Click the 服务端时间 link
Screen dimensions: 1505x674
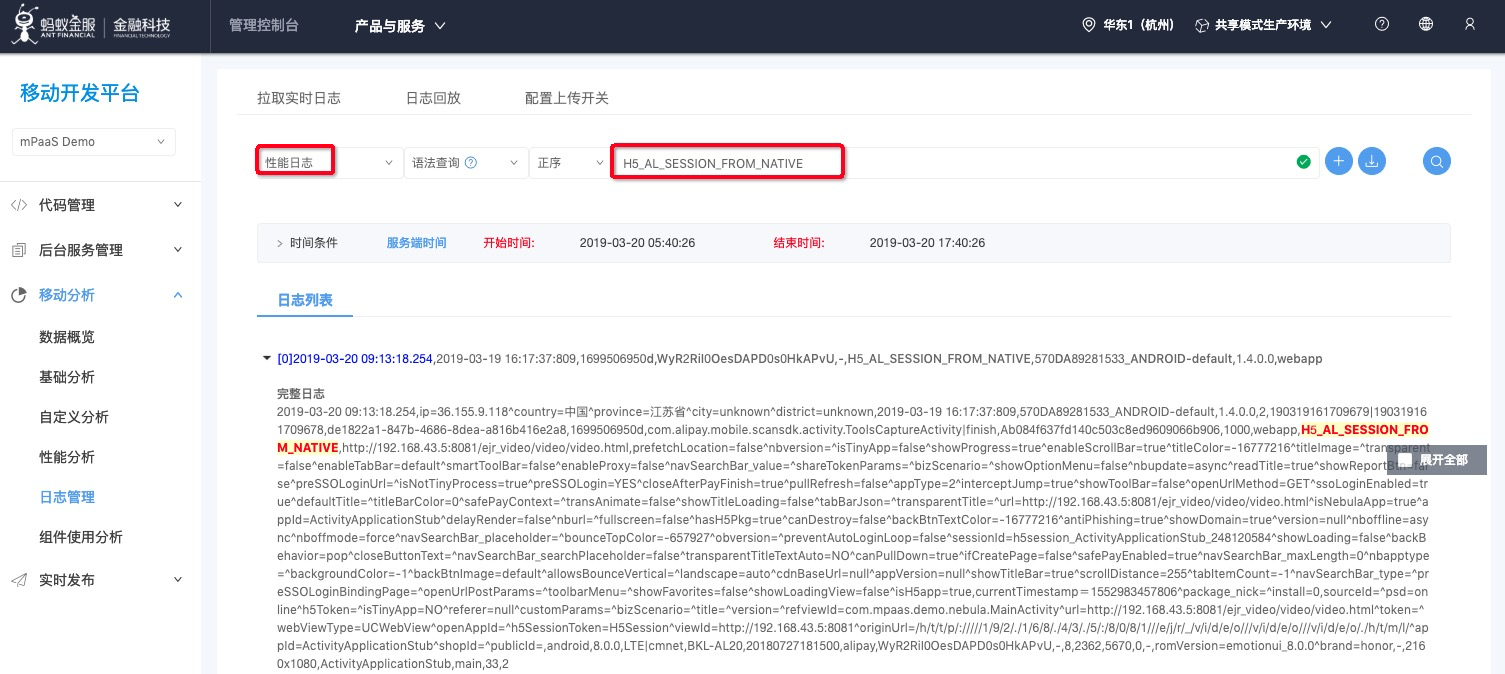tap(416, 242)
